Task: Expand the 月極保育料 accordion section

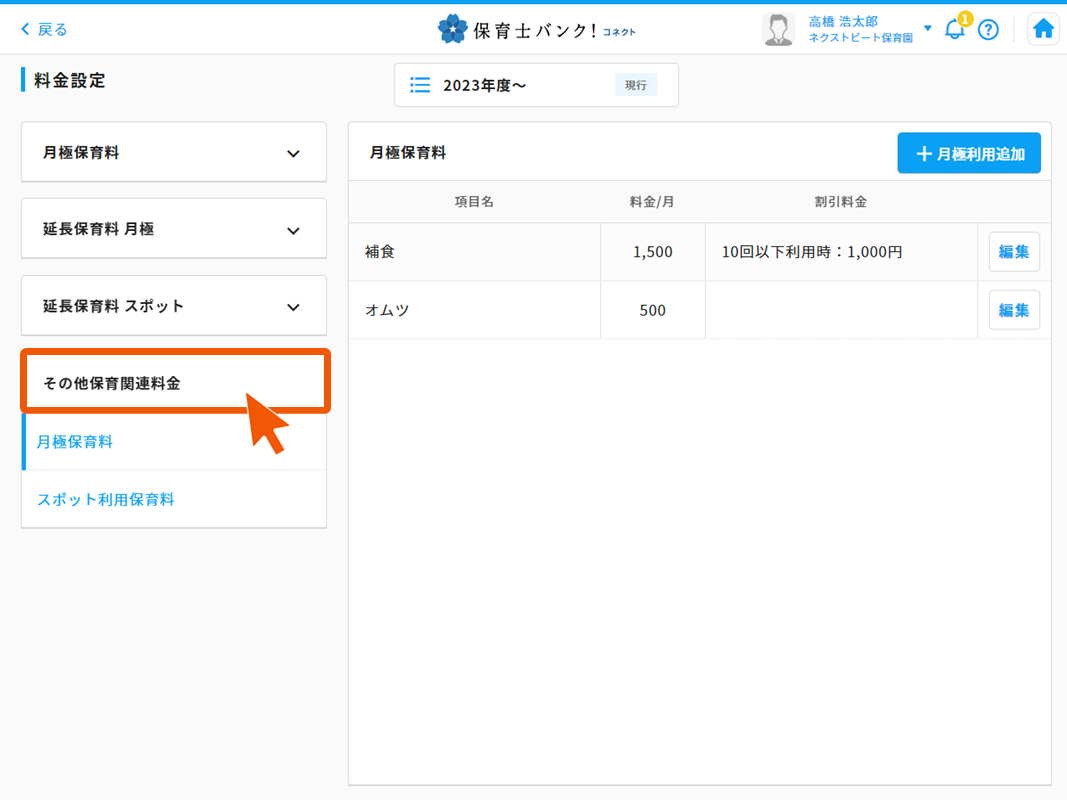Action: tap(174, 153)
